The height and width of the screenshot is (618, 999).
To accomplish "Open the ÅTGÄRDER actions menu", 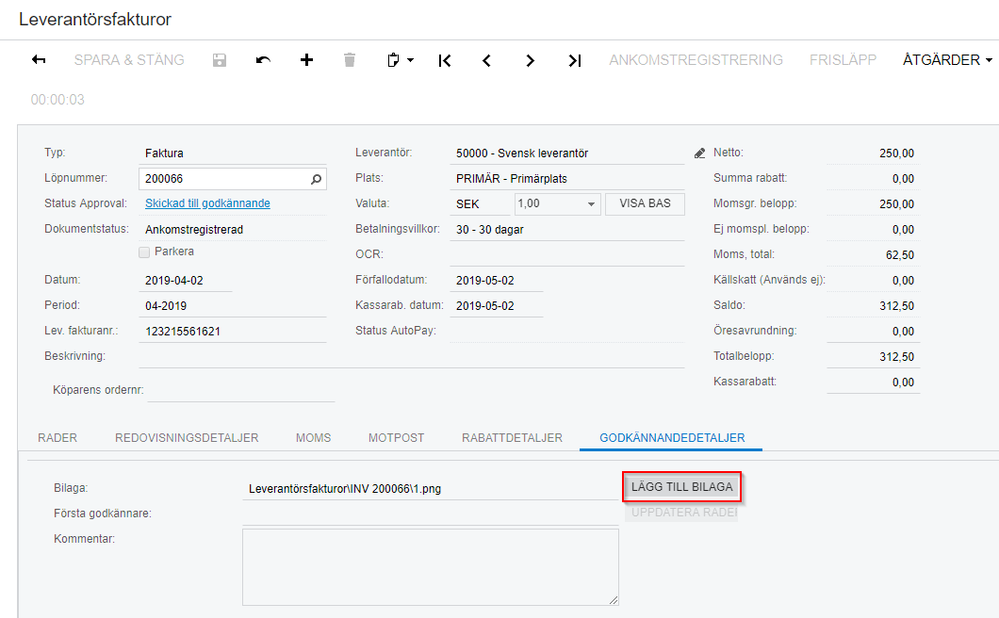I will pyautogui.click(x=947, y=60).
